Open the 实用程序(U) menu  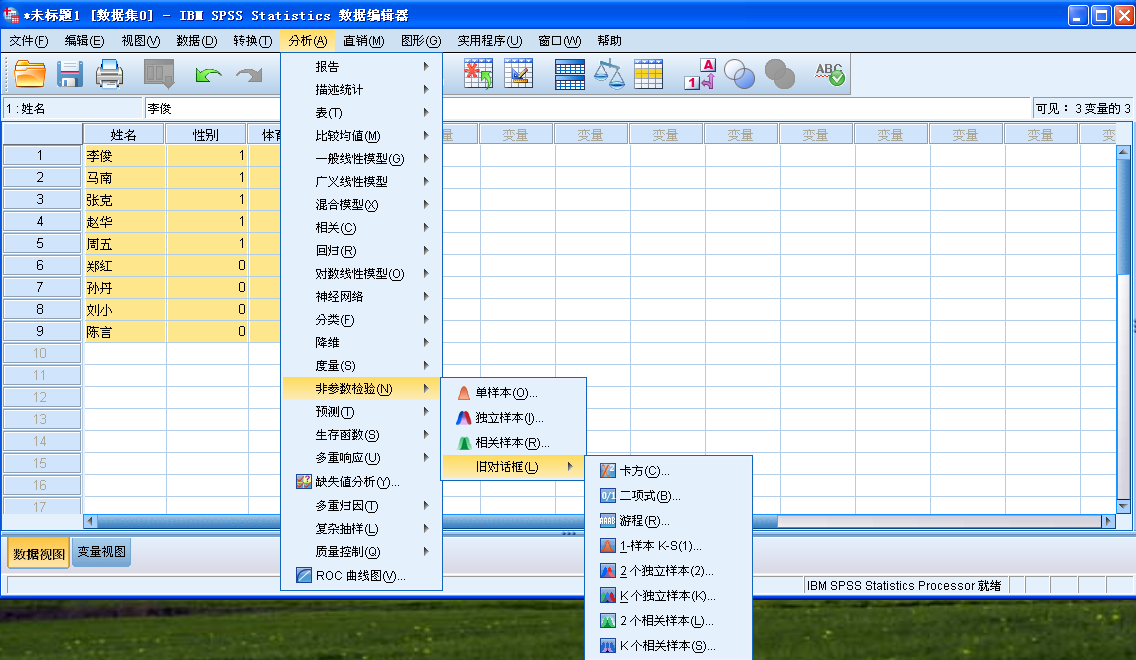pyautogui.click(x=490, y=41)
